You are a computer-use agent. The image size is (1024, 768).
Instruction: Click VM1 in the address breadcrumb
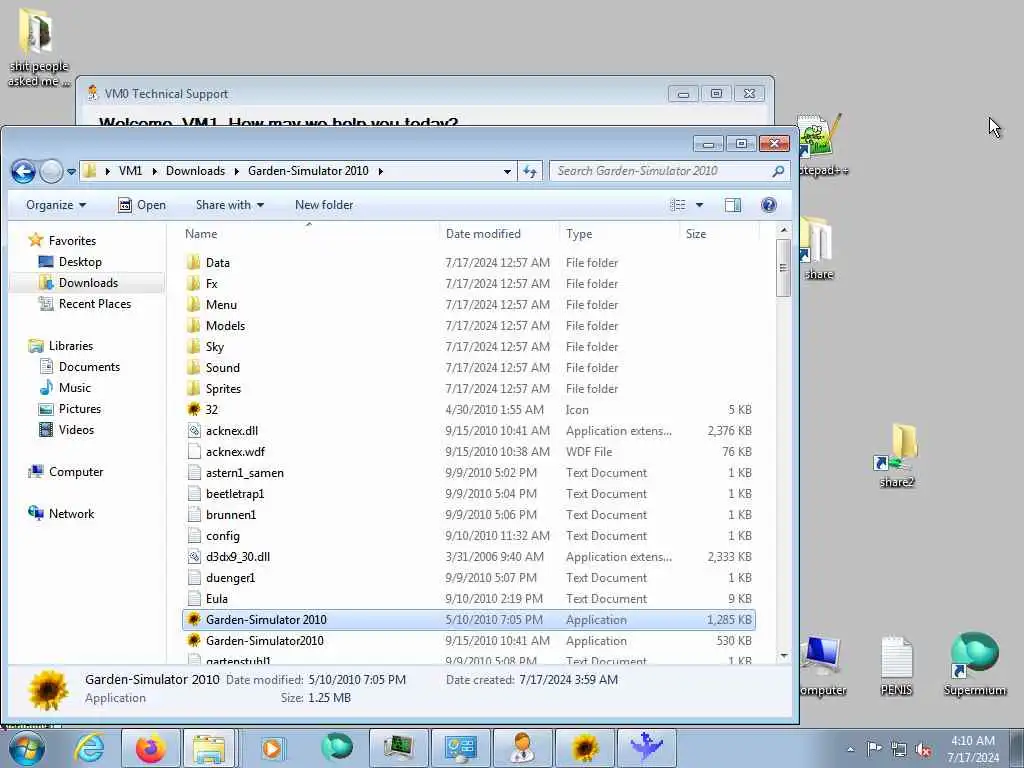tap(130, 171)
